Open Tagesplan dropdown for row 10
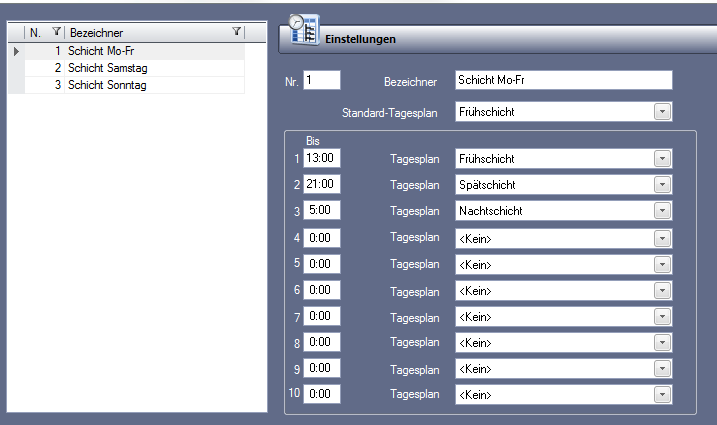The height and width of the screenshot is (425, 717). point(662,394)
